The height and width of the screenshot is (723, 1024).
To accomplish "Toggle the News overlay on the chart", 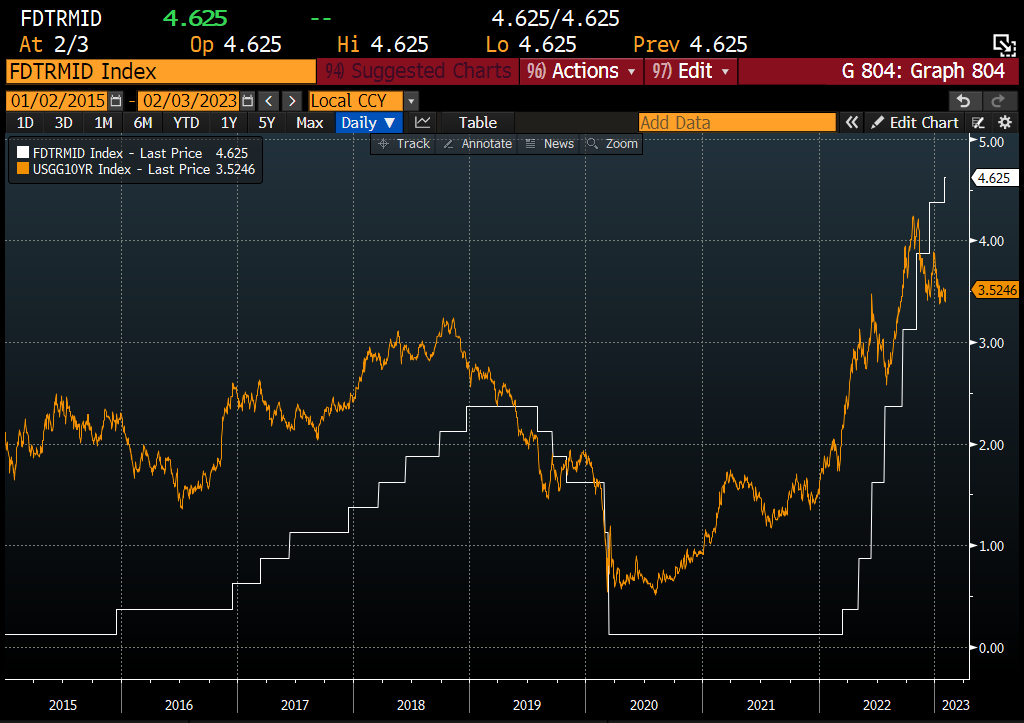I will pyautogui.click(x=549, y=143).
